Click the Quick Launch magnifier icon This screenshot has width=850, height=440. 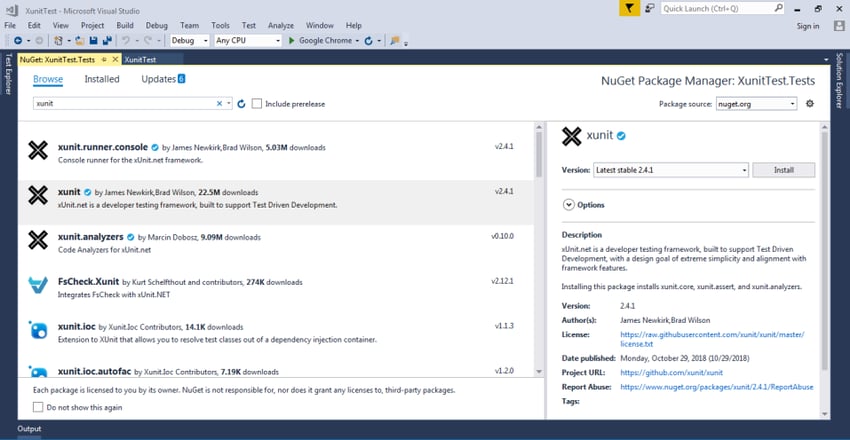[x=778, y=8]
